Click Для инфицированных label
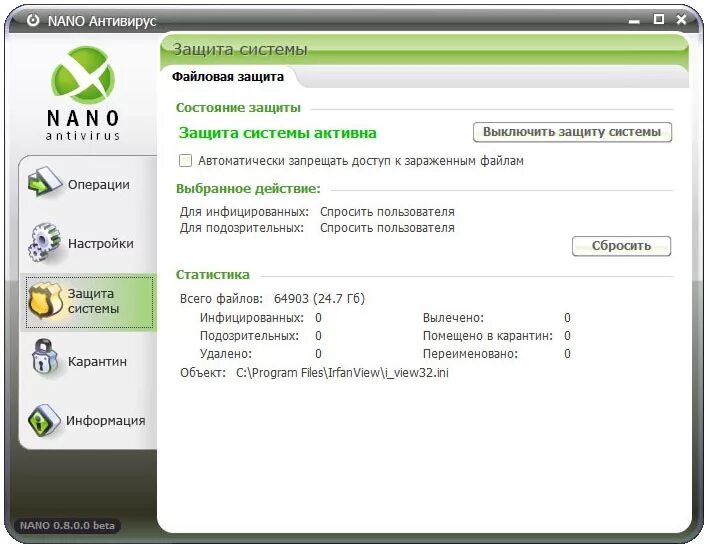Screen dimensions: 710x550 [x=244, y=212]
